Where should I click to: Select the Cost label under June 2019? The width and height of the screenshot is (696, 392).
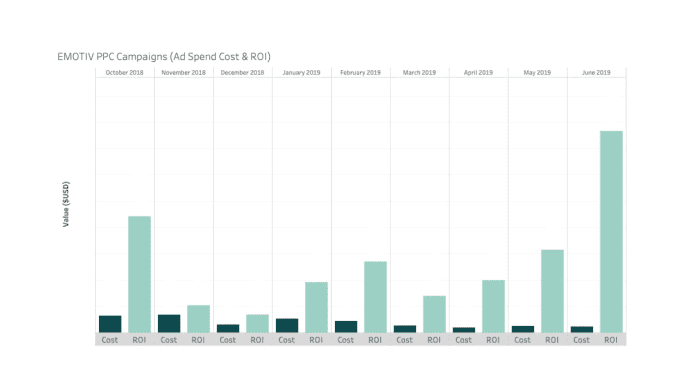click(581, 340)
